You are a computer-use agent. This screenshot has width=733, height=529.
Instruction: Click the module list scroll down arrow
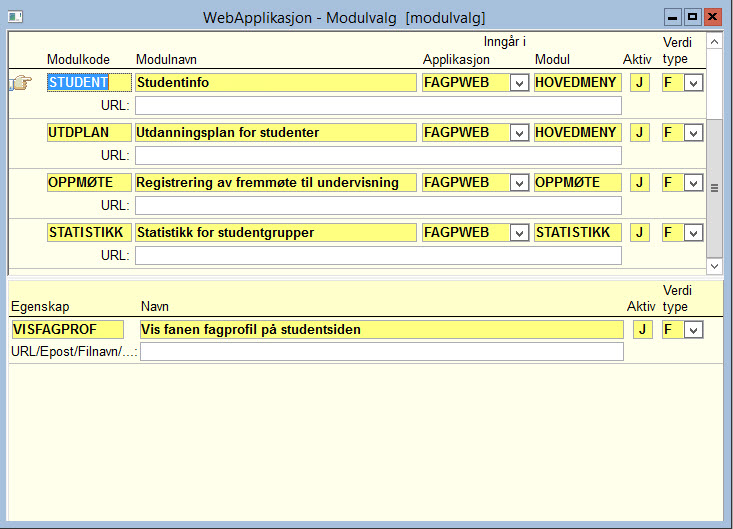pos(714,266)
